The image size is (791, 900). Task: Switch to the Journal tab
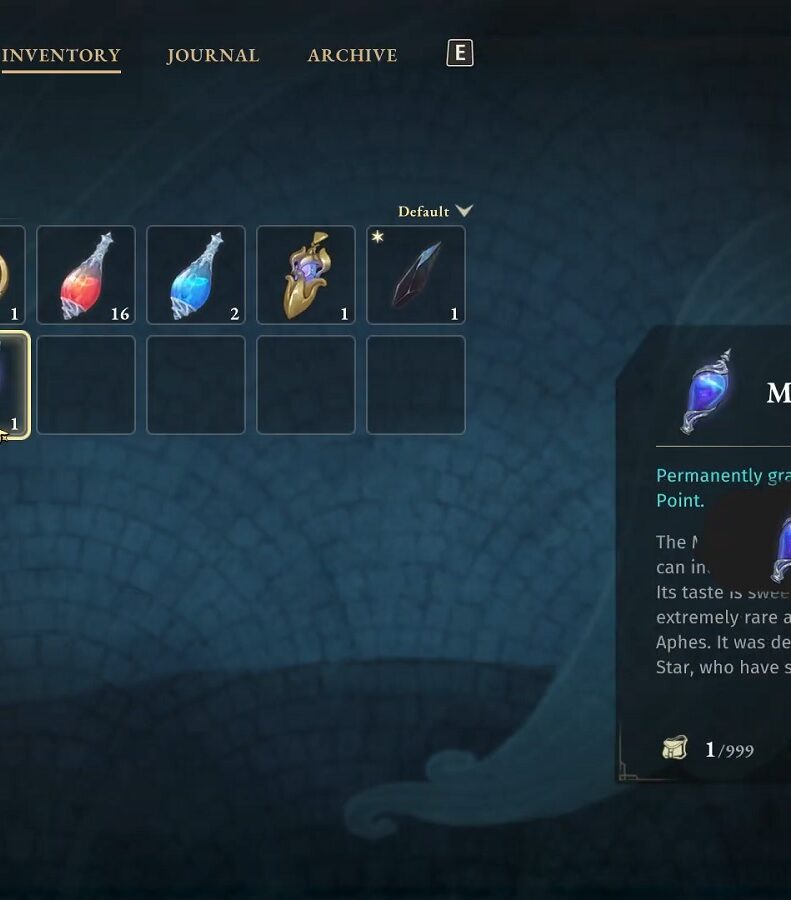tap(213, 55)
